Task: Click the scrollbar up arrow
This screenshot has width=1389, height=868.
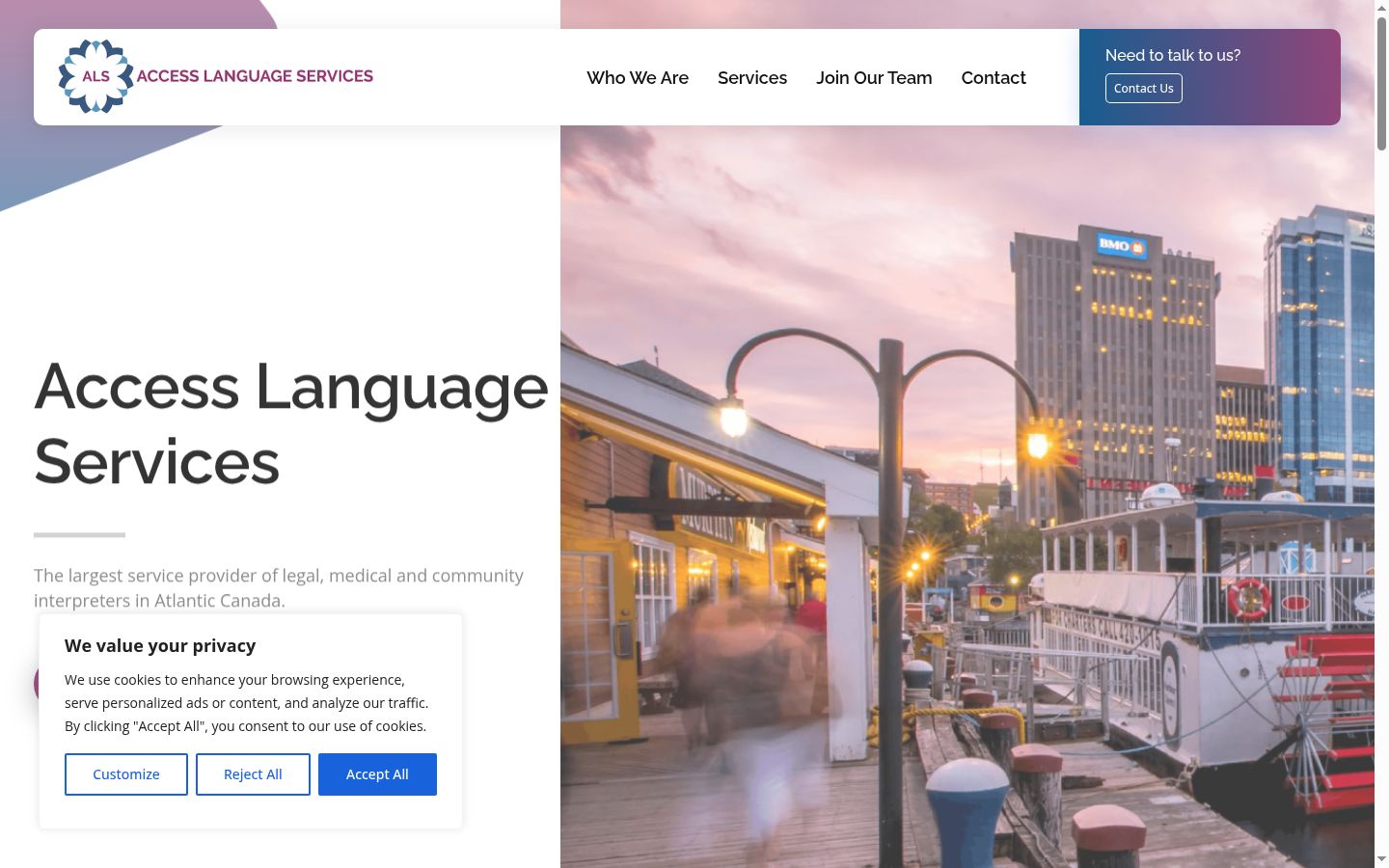Action: [x=1381, y=7]
